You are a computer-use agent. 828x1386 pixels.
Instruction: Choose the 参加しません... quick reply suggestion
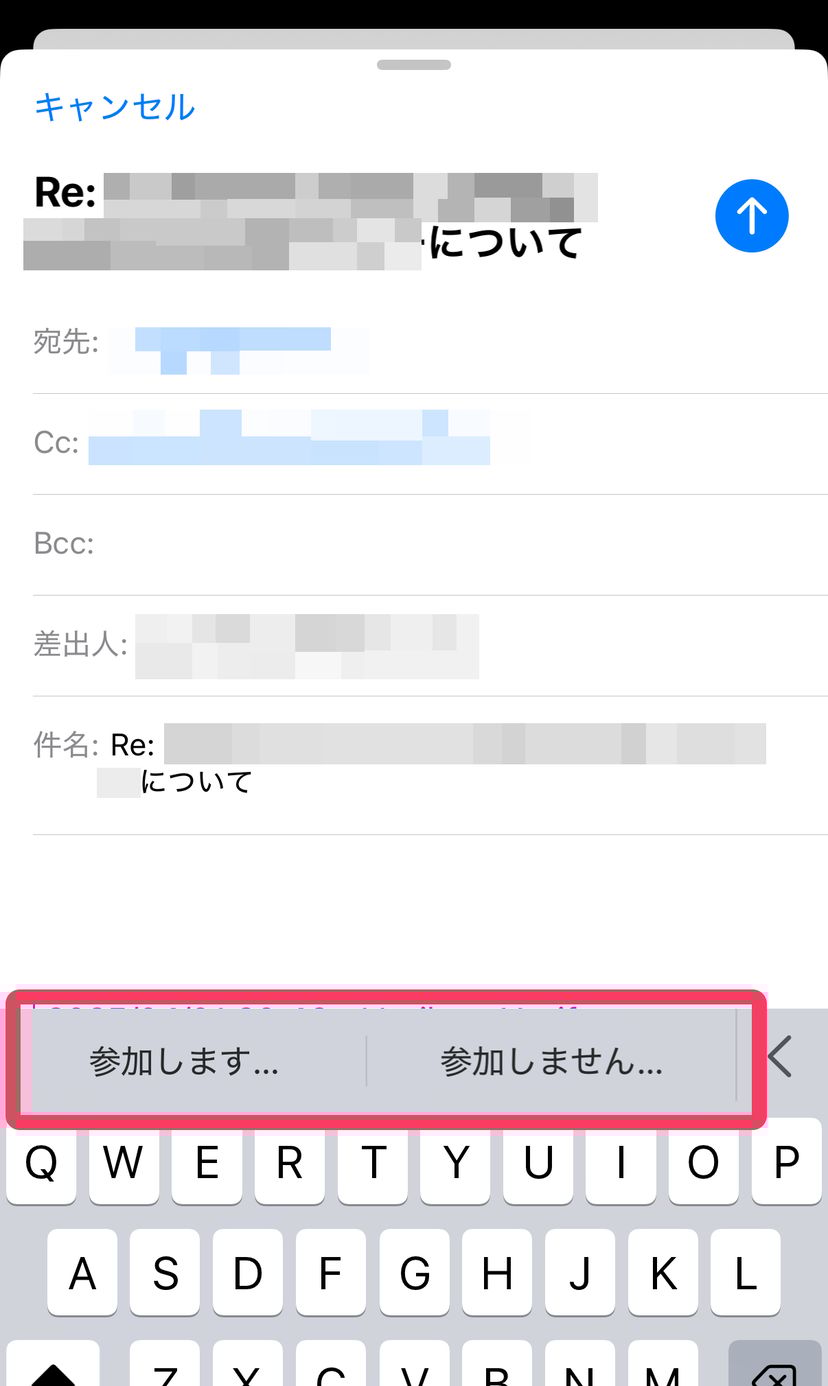click(x=551, y=1061)
